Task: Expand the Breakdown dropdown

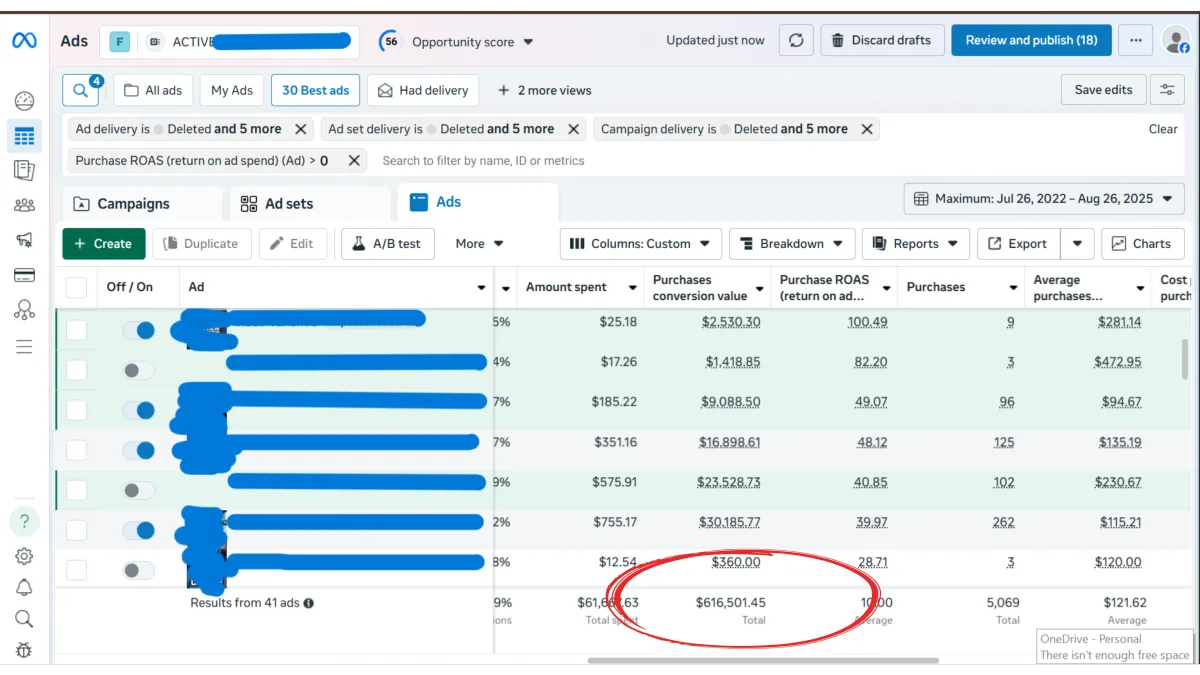Action: (792, 244)
